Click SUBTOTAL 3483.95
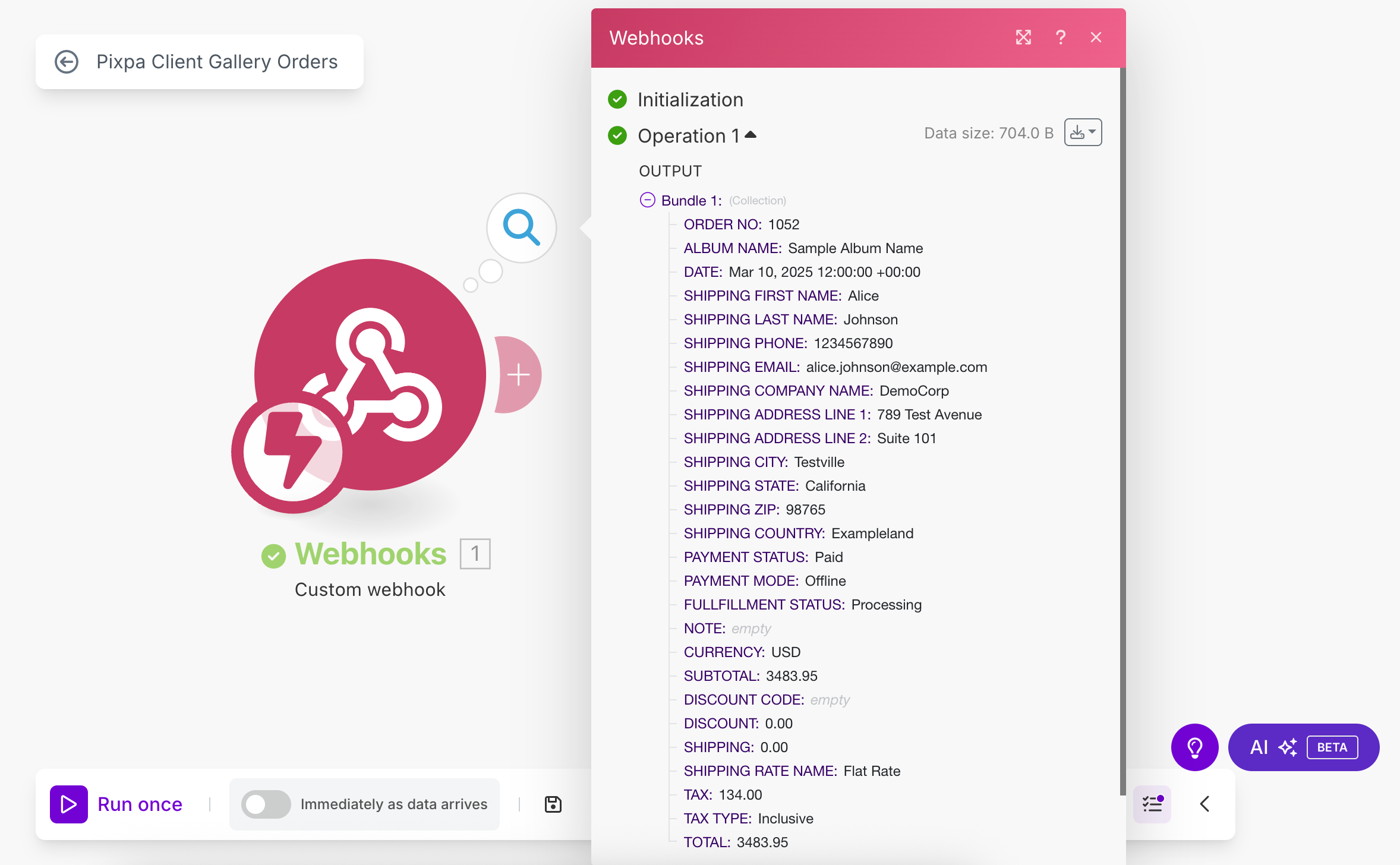Screen dimensions: 1400x865 [x=751, y=676]
